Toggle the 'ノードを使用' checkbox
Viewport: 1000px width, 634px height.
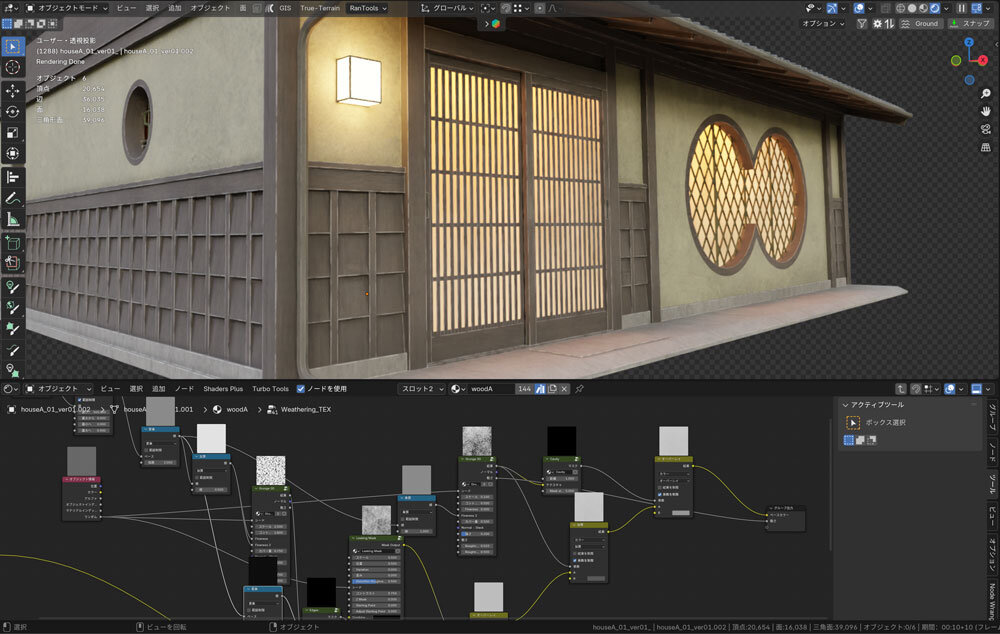click(x=301, y=389)
